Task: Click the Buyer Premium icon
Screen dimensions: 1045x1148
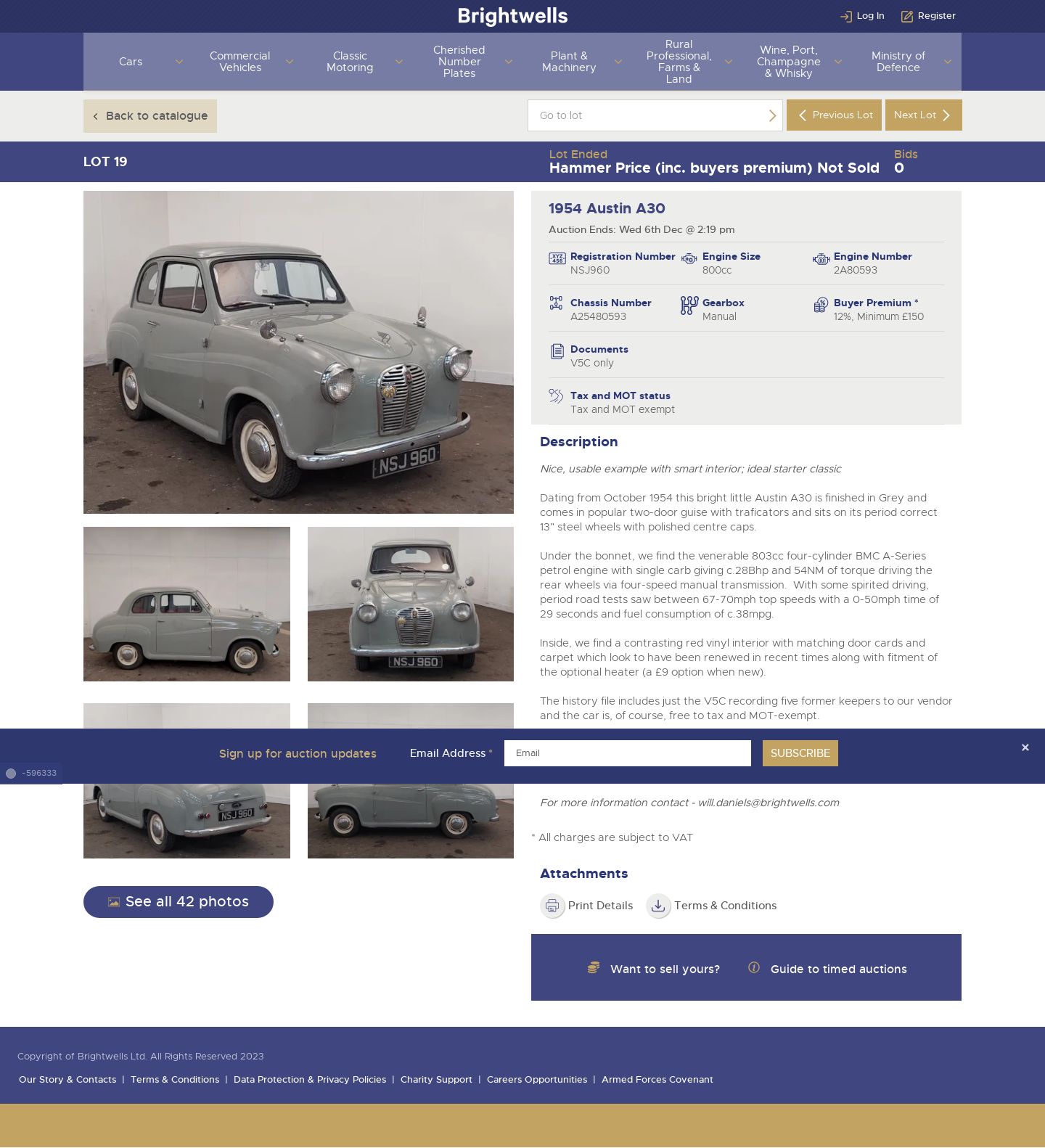Action: point(821,305)
